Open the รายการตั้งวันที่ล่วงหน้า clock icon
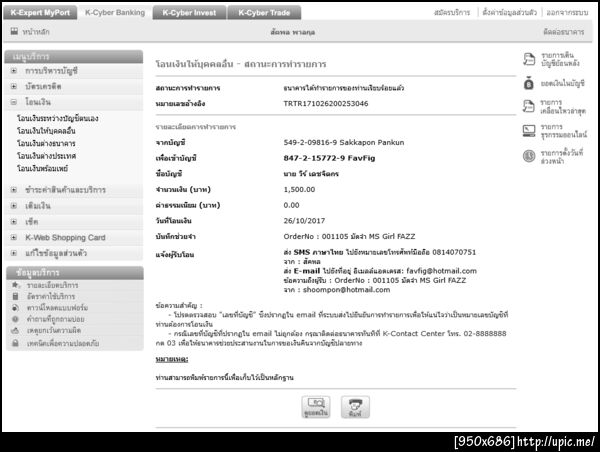600x452 pixels. [x=529, y=156]
